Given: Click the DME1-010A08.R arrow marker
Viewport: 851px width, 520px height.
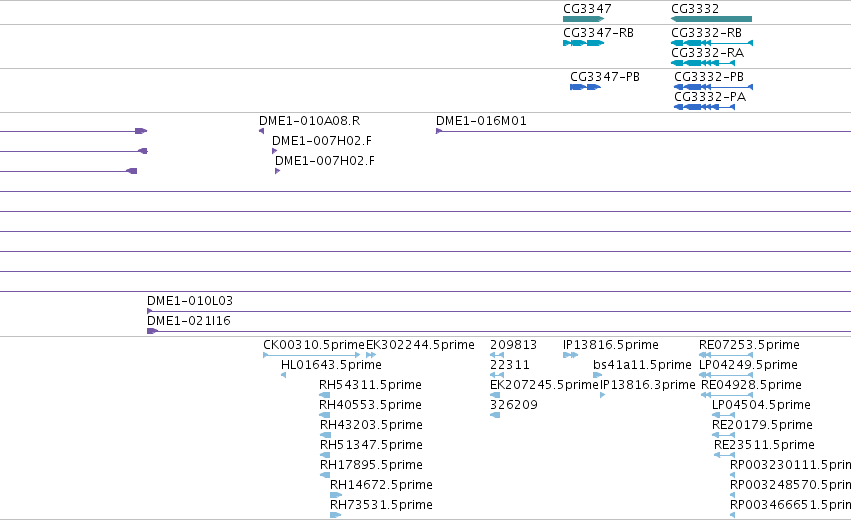Looking at the screenshot, I should (x=262, y=131).
